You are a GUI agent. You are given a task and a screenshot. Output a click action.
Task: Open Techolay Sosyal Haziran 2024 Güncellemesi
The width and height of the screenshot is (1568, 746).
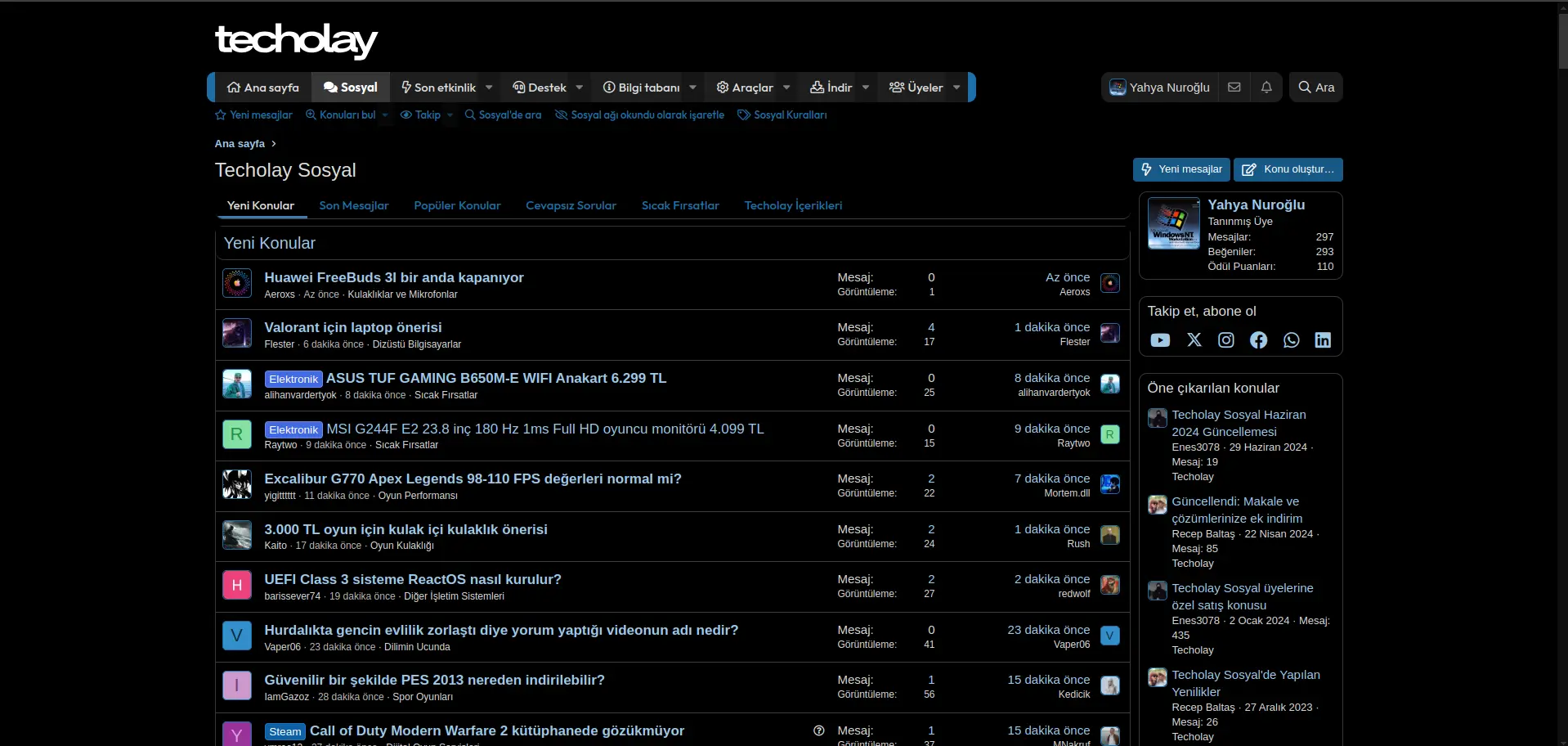(1239, 423)
